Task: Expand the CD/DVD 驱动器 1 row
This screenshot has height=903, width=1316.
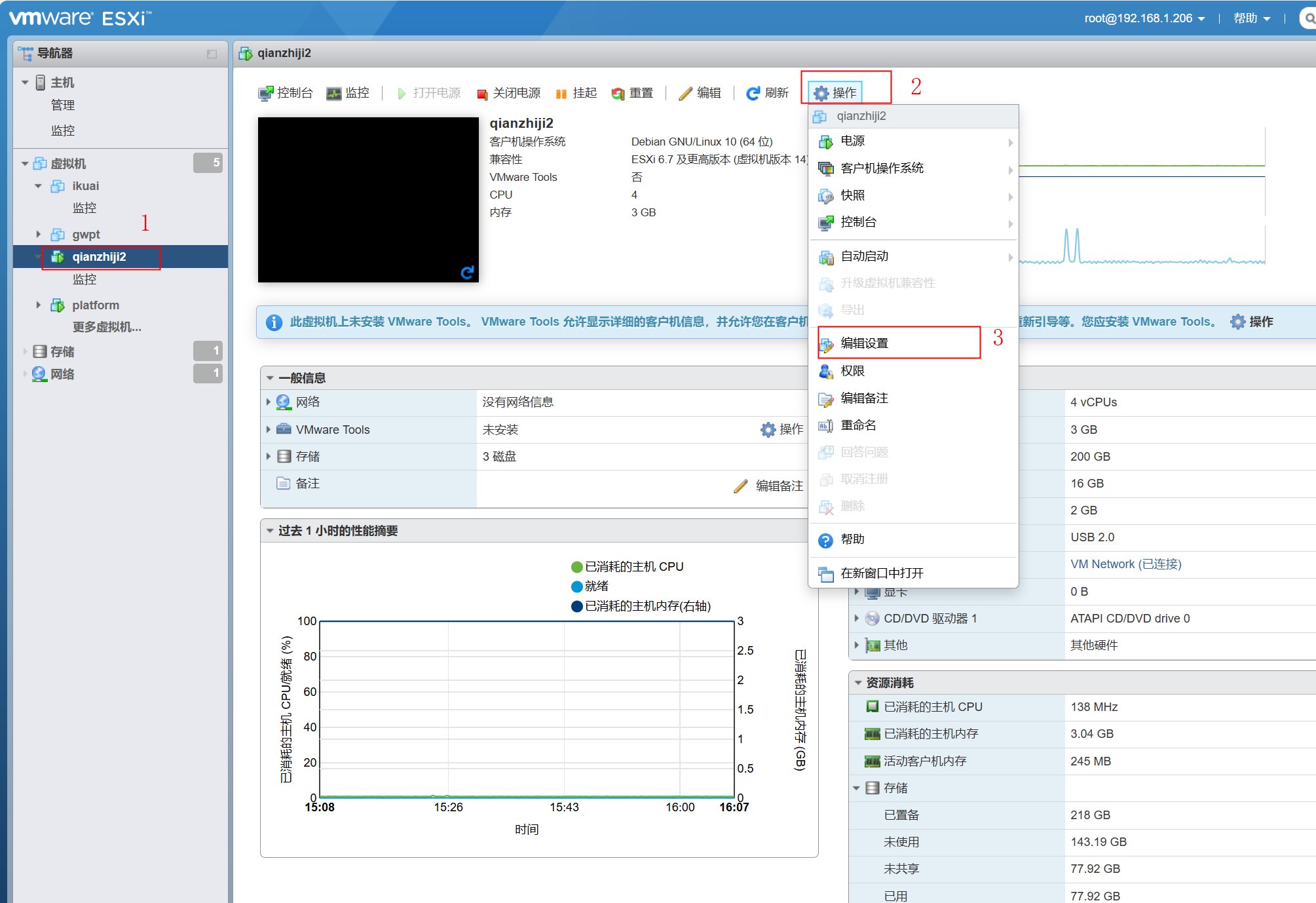Action: [856, 618]
